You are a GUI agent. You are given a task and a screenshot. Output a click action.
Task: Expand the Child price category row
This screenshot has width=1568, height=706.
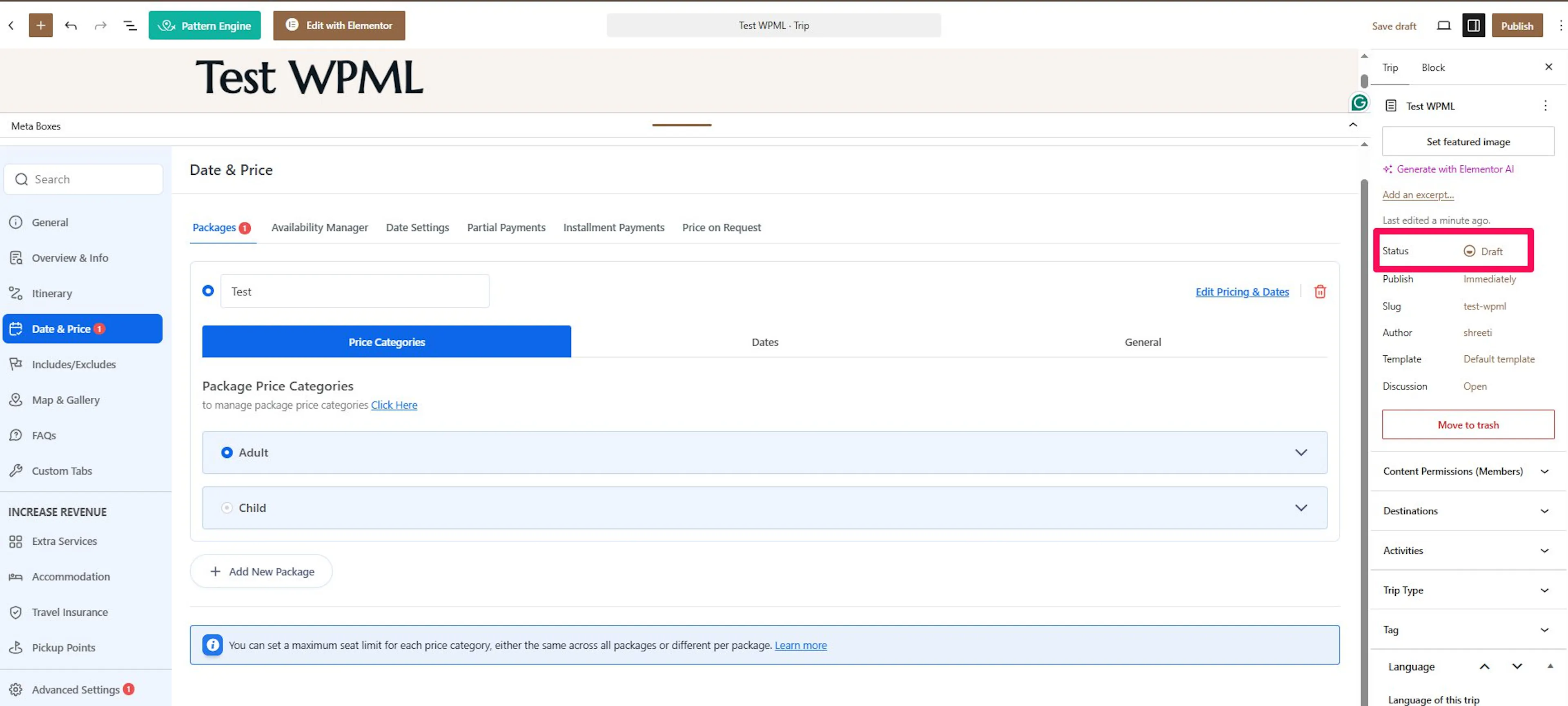point(1301,508)
